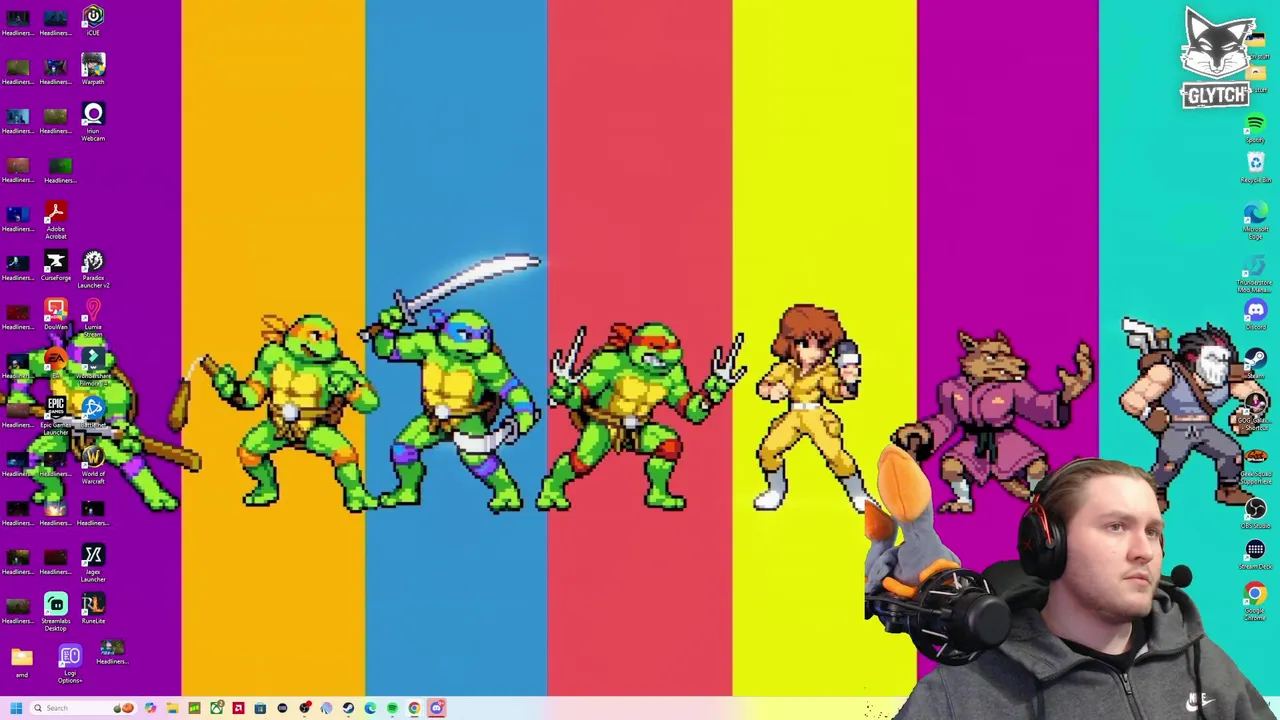This screenshot has height=720, width=1280.
Task: Open Microsoft Store from the taskbar
Action: [x=260, y=708]
